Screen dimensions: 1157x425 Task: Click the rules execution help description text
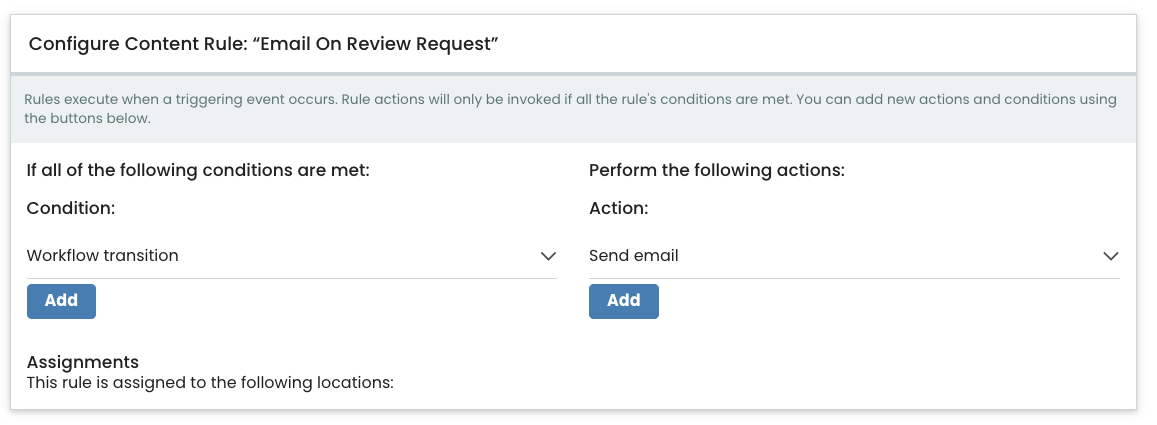click(x=570, y=108)
